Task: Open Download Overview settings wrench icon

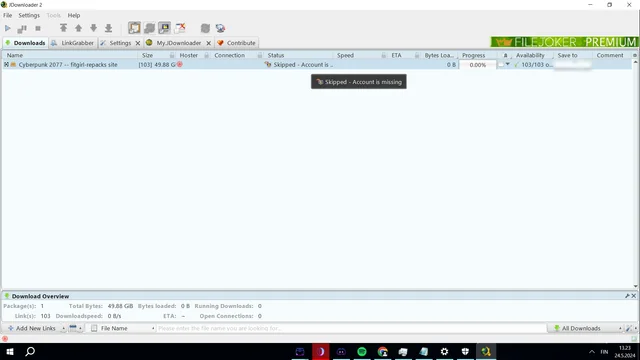Action: pos(627,296)
